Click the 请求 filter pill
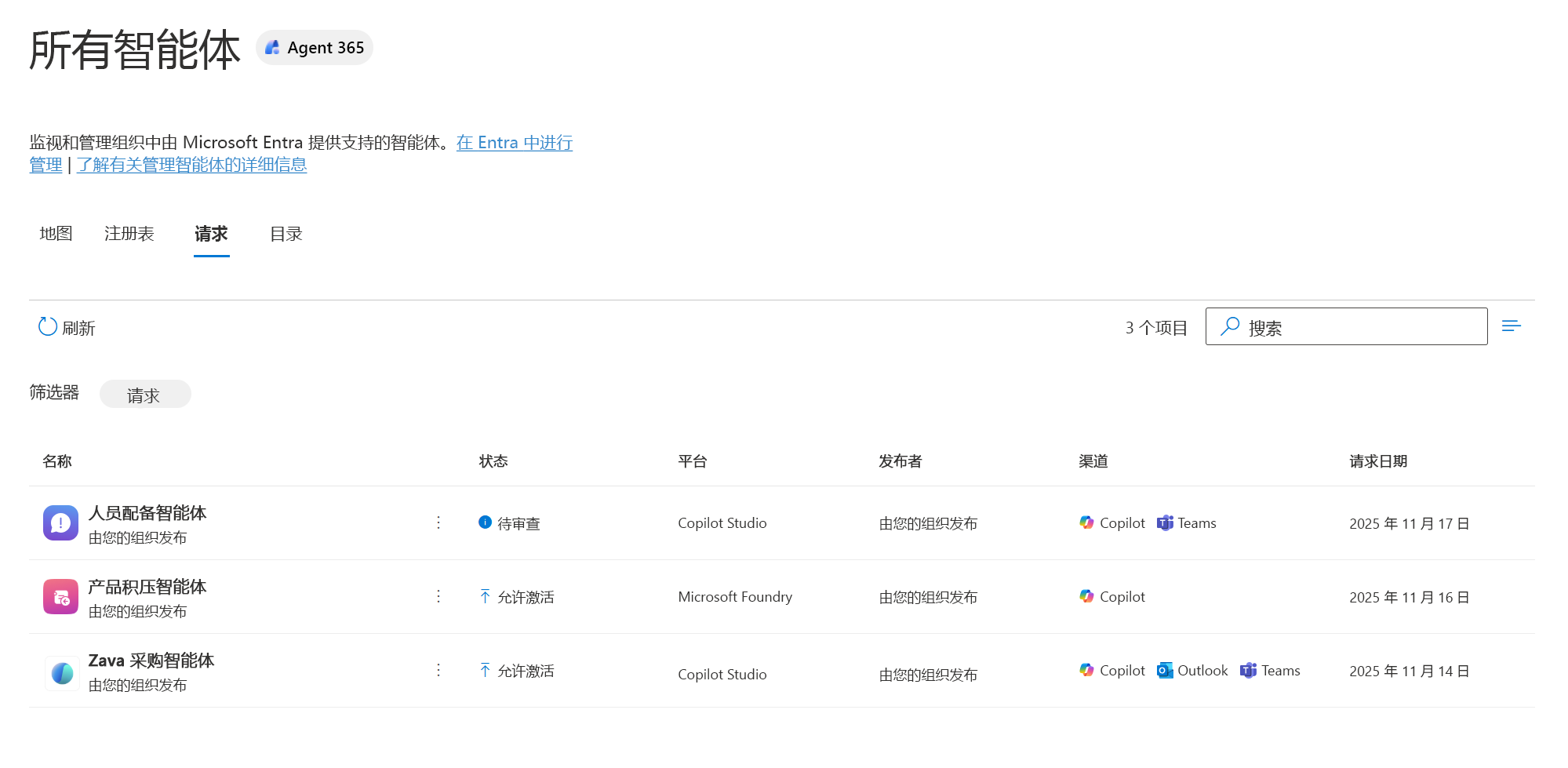The width and height of the screenshot is (1568, 768). (x=145, y=394)
